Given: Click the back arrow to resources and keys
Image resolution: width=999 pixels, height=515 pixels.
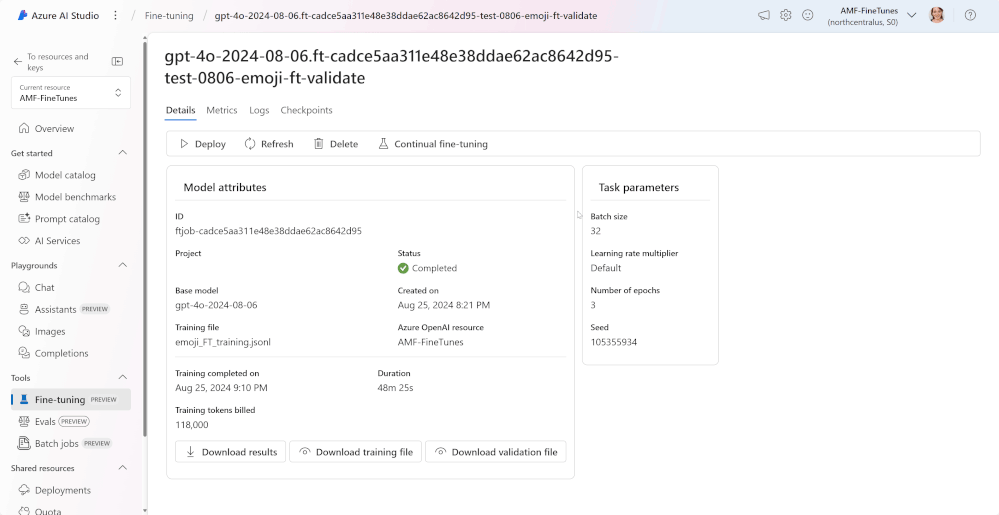Looking at the screenshot, I should tap(18, 61).
